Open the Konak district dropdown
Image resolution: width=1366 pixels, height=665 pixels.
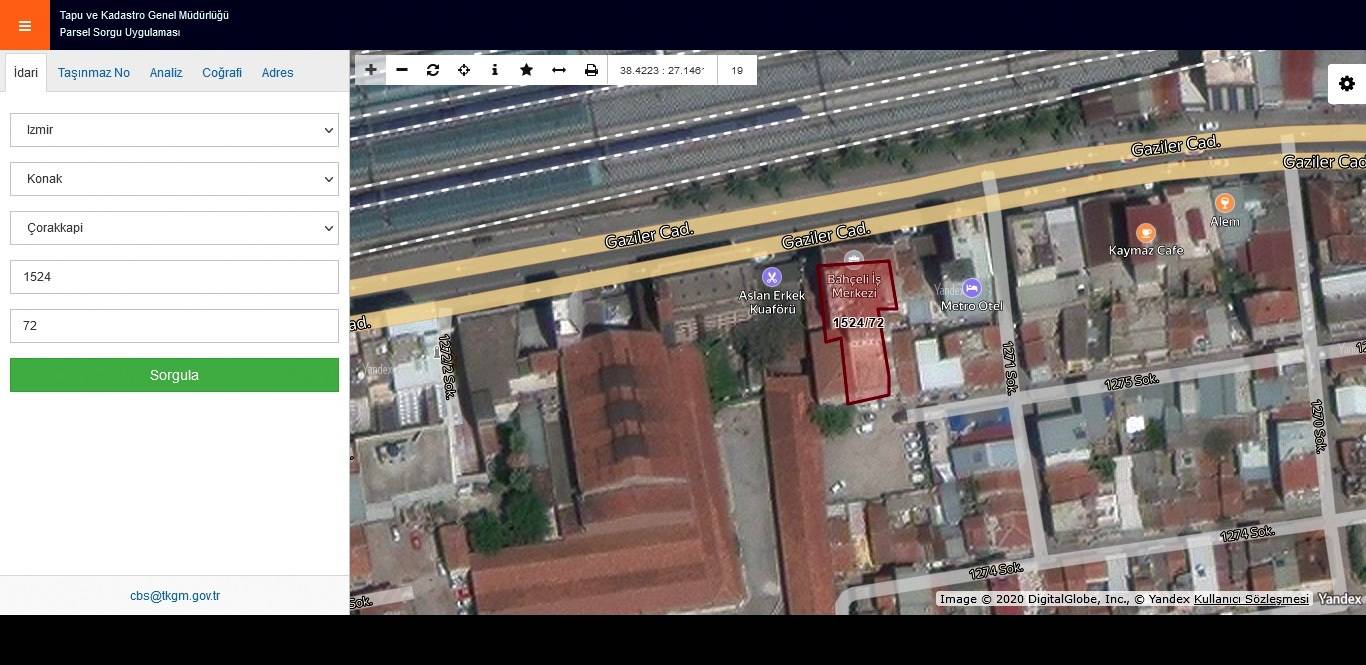tap(174, 179)
